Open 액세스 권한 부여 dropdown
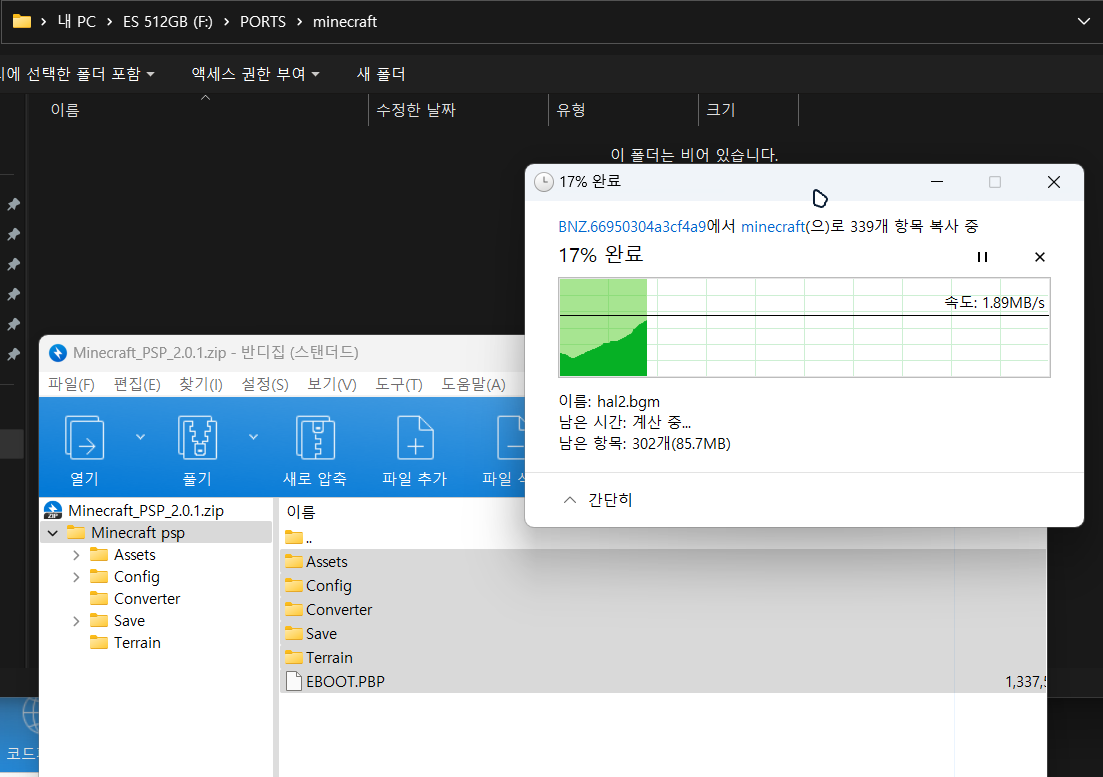The width and height of the screenshot is (1103, 777). point(255,74)
